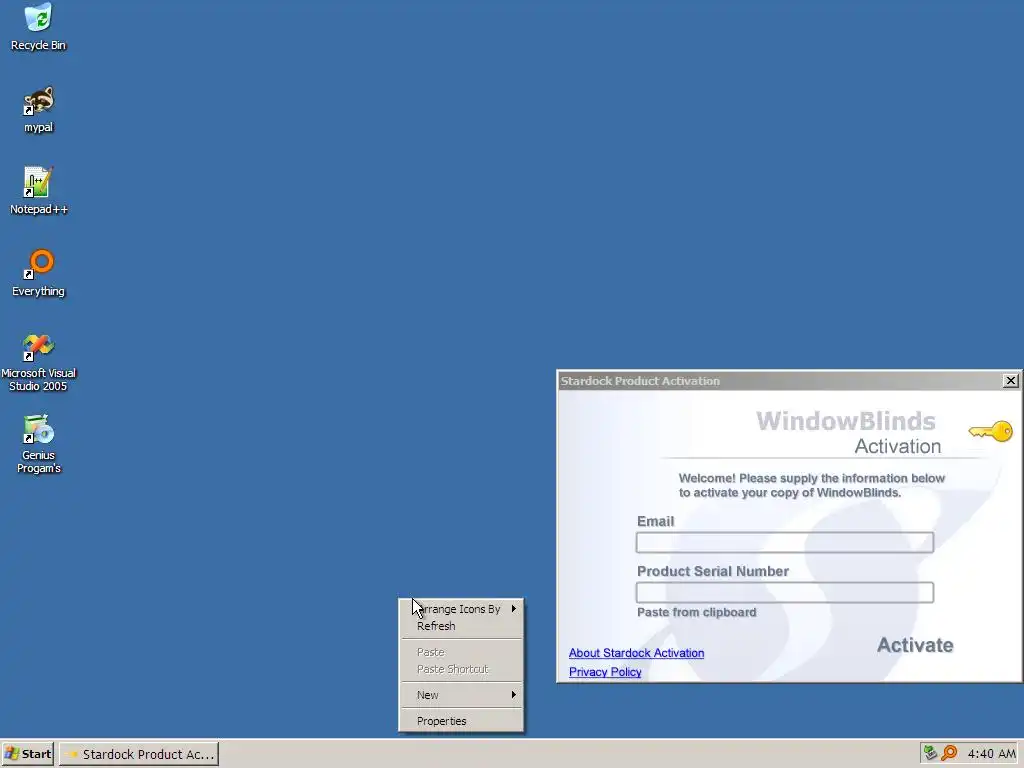Open the Privacy Policy link
Image resolution: width=1024 pixels, height=768 pixels.
(605, 672)
